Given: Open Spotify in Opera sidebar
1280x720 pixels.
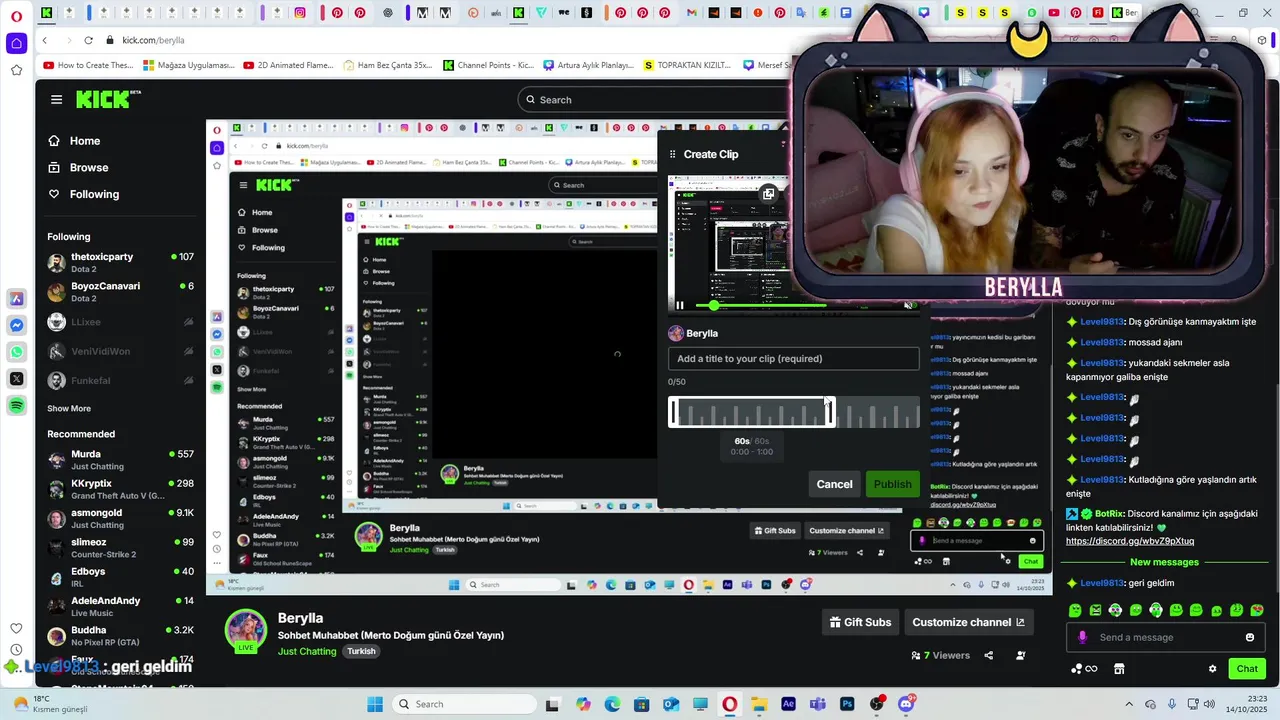Looking at the screenshot, I should coord(16,405).
